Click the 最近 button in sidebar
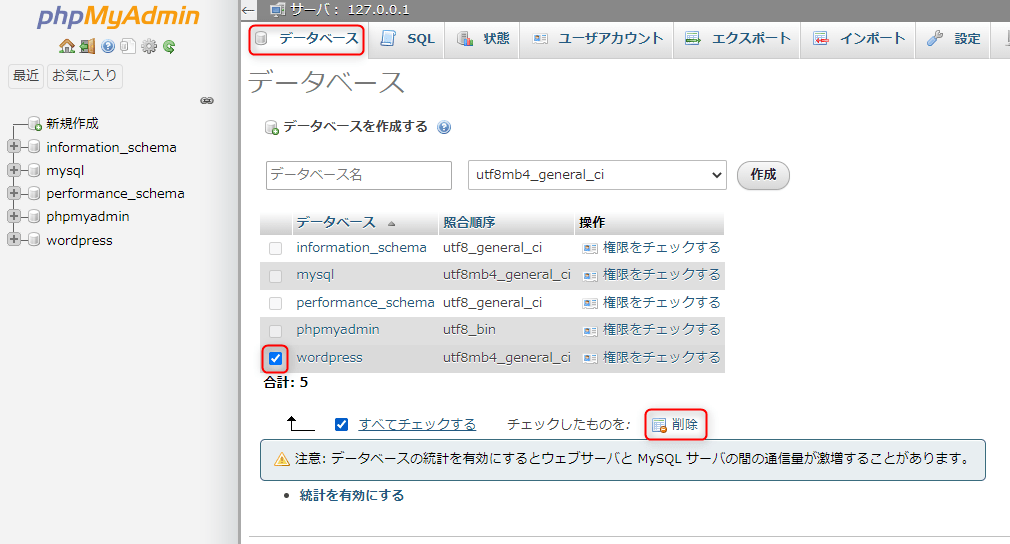Screen dimensions: 1010x544 [26, 76]
